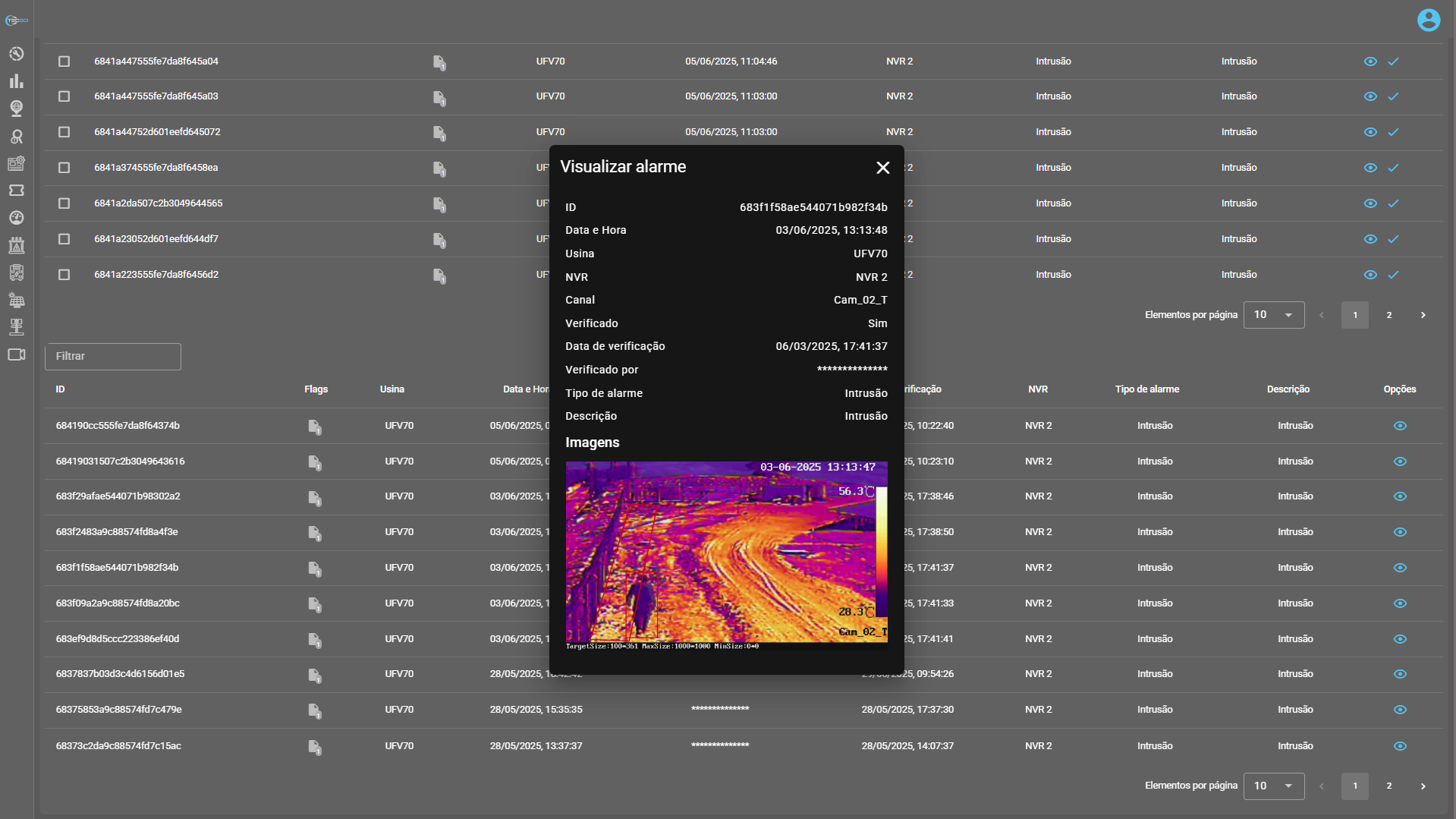The width and height of the screenshot is (1456, 819).
Task: Select the Cam_02_T canal value in dialog
Action: [860, 300]
